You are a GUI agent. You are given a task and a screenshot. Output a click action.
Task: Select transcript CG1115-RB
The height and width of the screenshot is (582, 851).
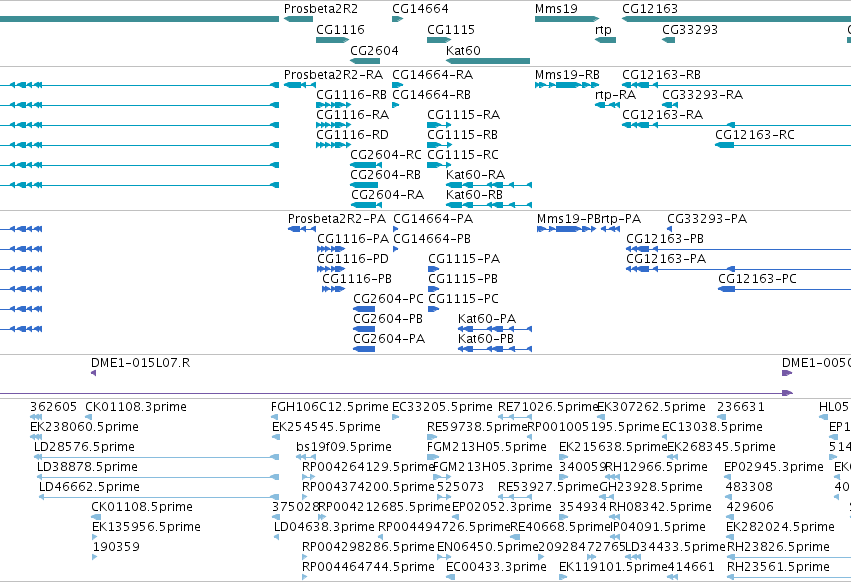coord(462,135)
